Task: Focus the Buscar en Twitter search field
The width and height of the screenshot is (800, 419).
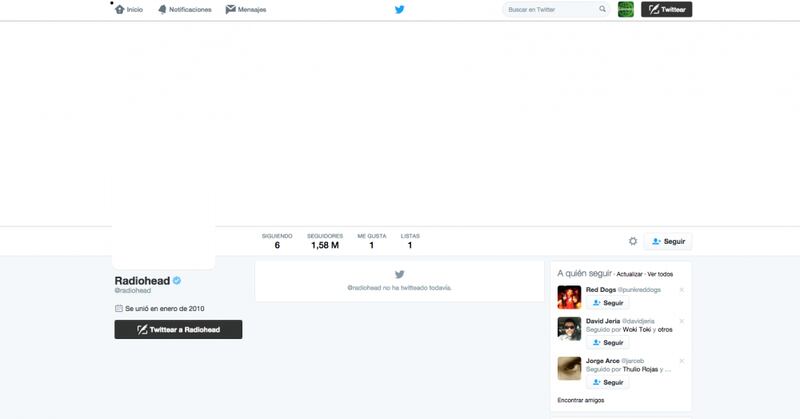Action: (556, 9)
